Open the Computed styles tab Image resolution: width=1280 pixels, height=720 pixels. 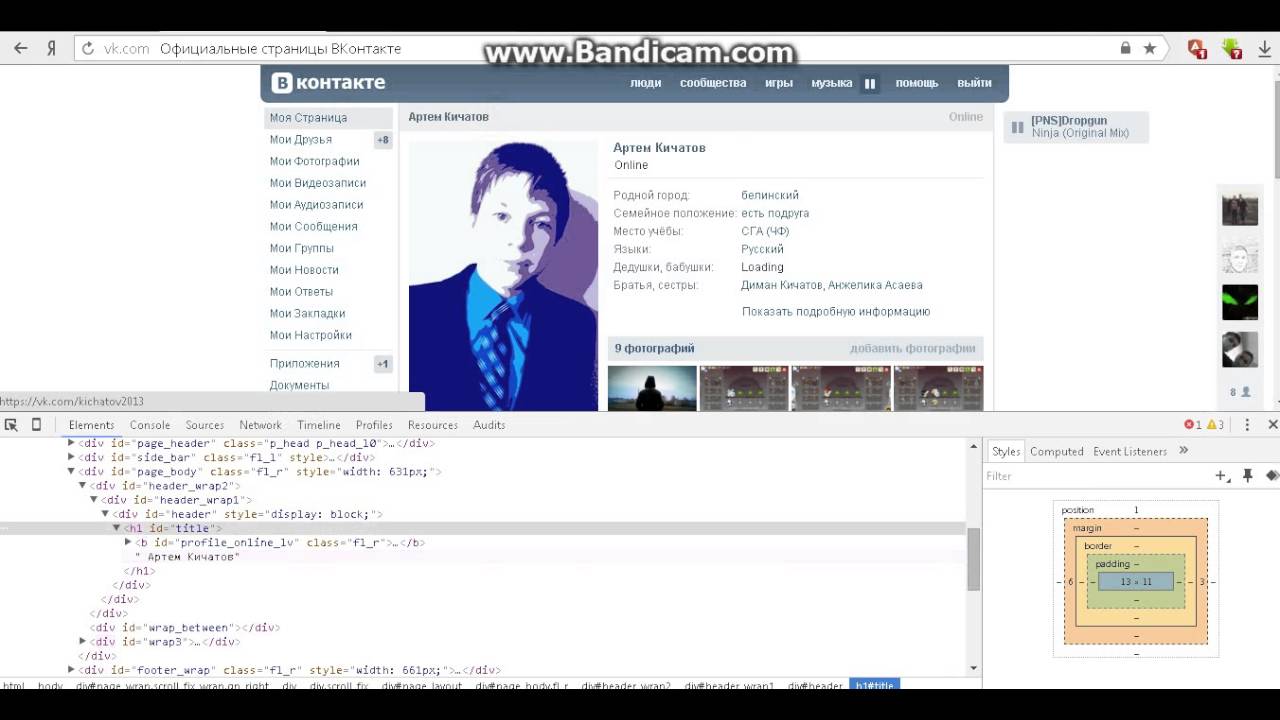[1056, 451]
